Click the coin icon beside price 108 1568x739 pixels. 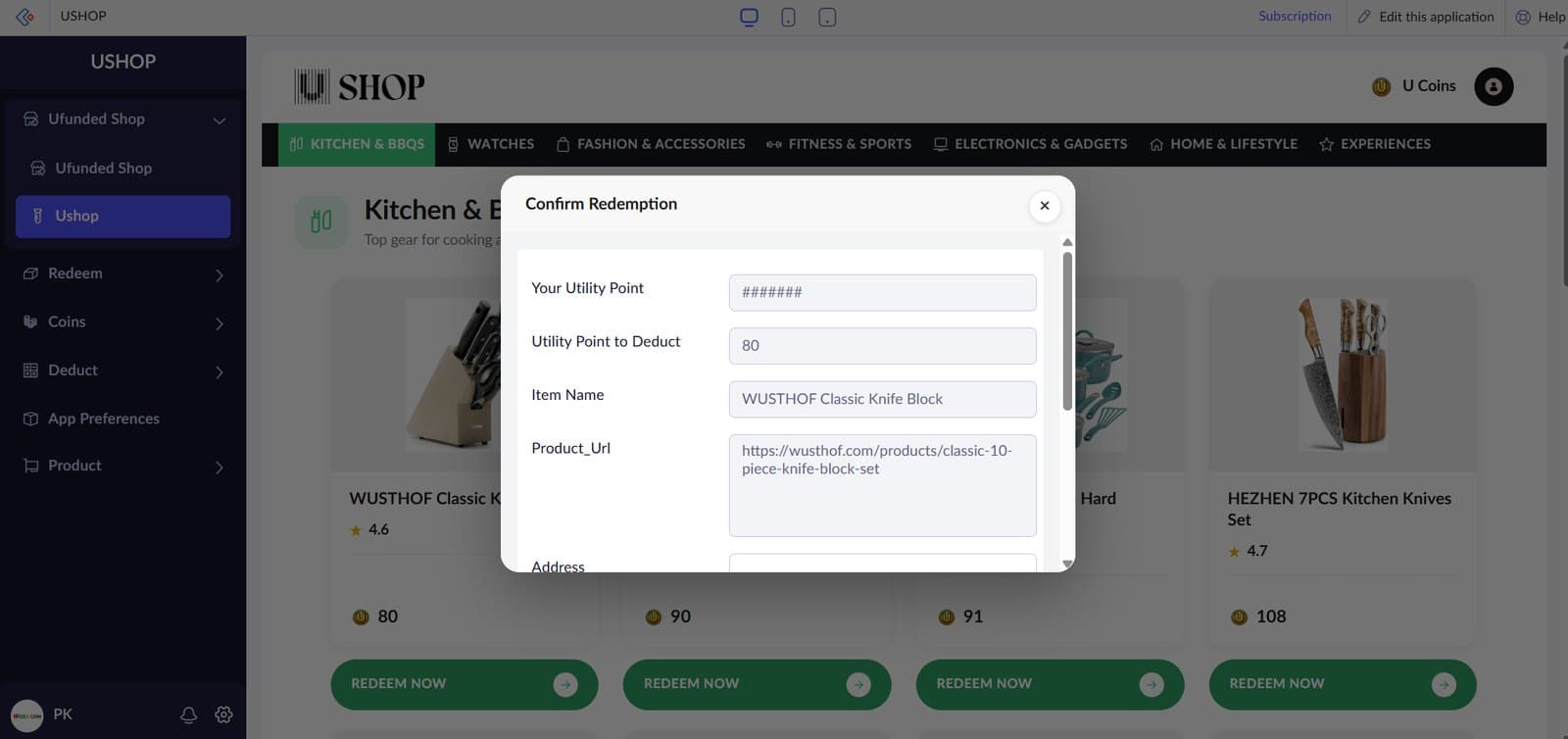tap(1239, 617)
